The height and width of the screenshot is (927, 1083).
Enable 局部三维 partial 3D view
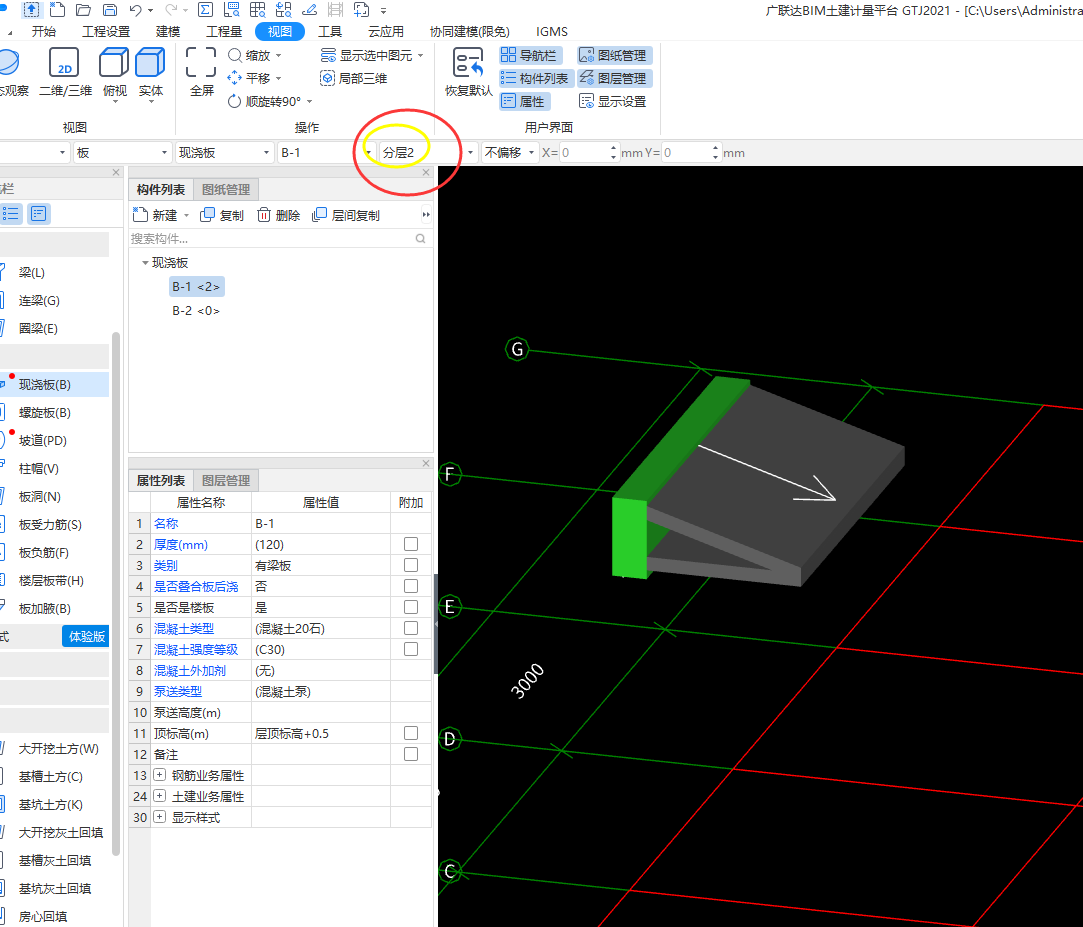pyautogui.click(x=354, y=78)
